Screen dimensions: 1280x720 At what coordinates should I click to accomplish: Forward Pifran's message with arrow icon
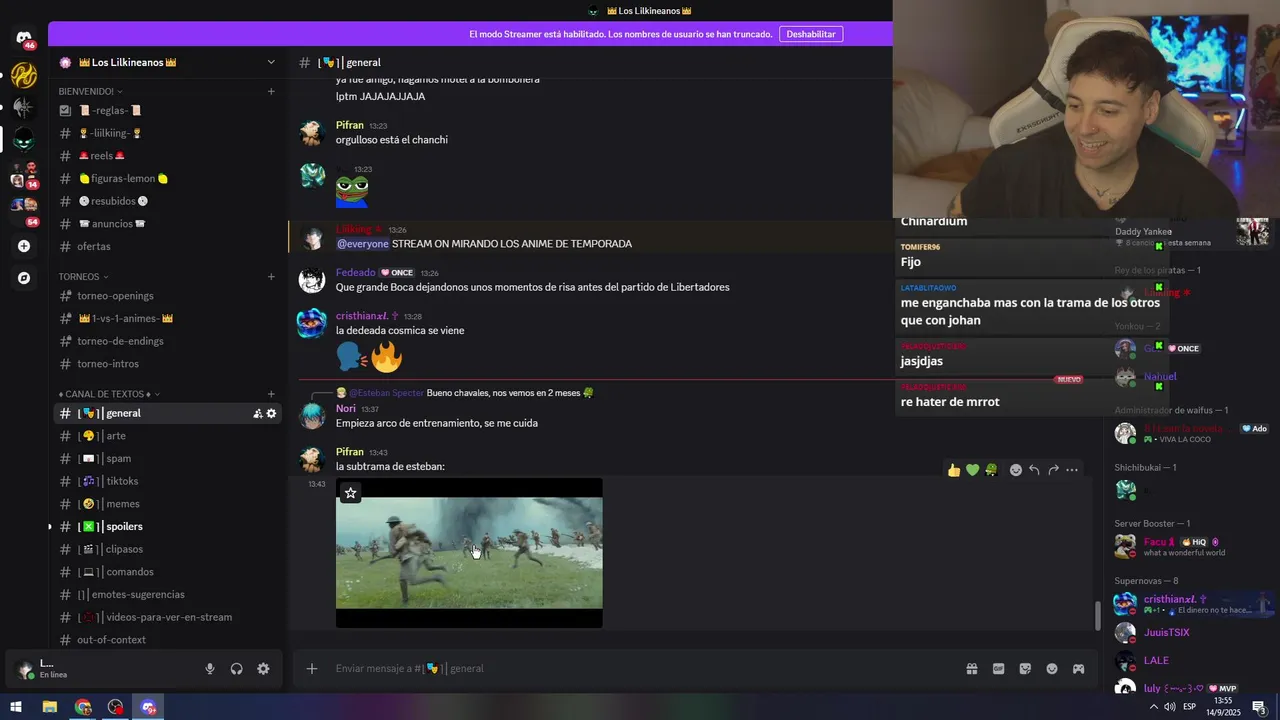pos(1053,470)
